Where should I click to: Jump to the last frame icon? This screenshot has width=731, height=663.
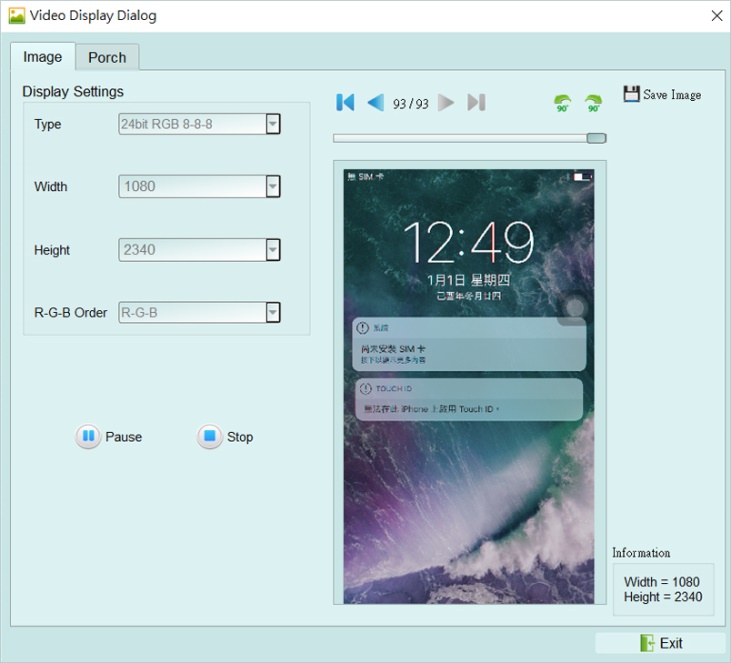tap(476, 103)
